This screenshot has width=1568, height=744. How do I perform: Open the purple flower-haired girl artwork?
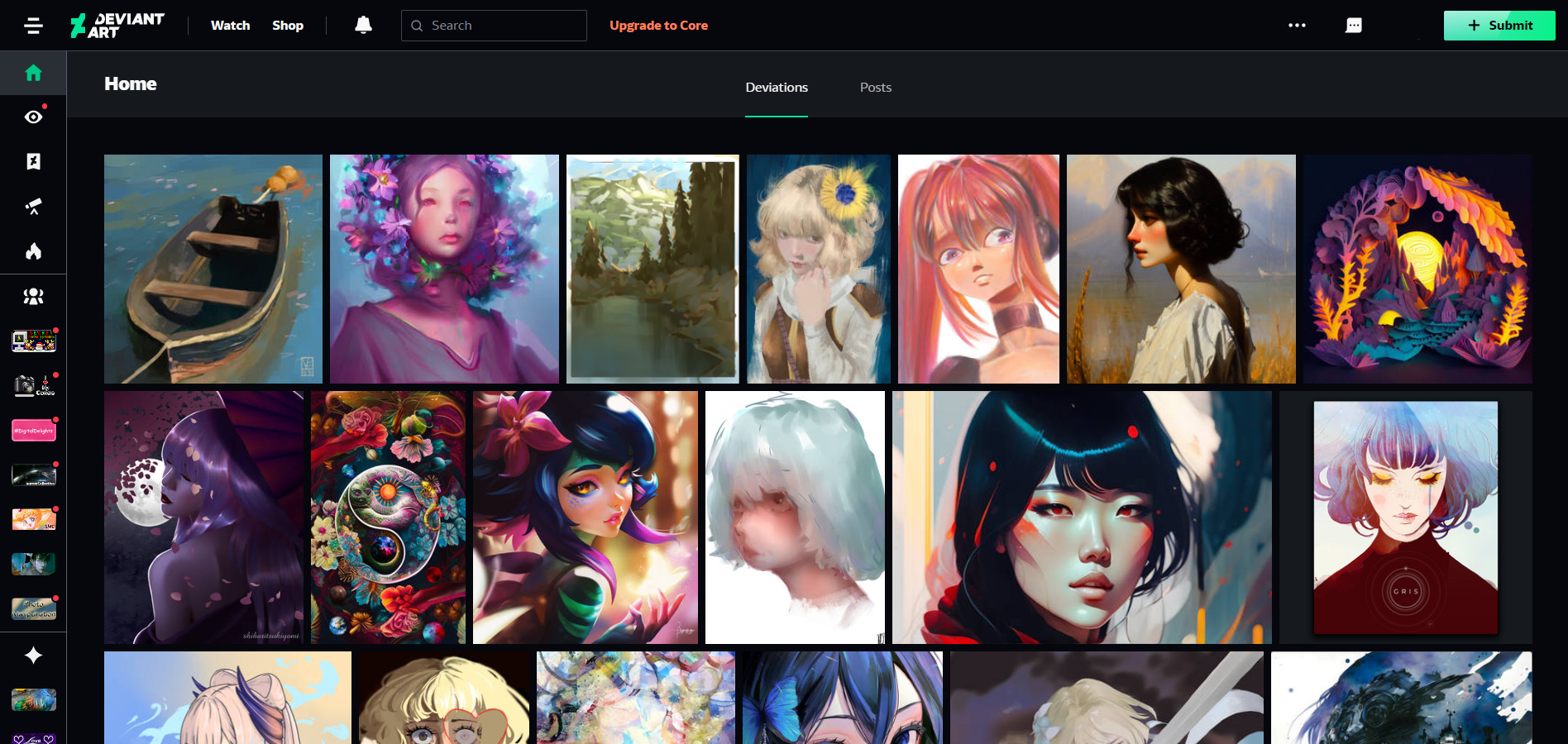coord(444,269)
